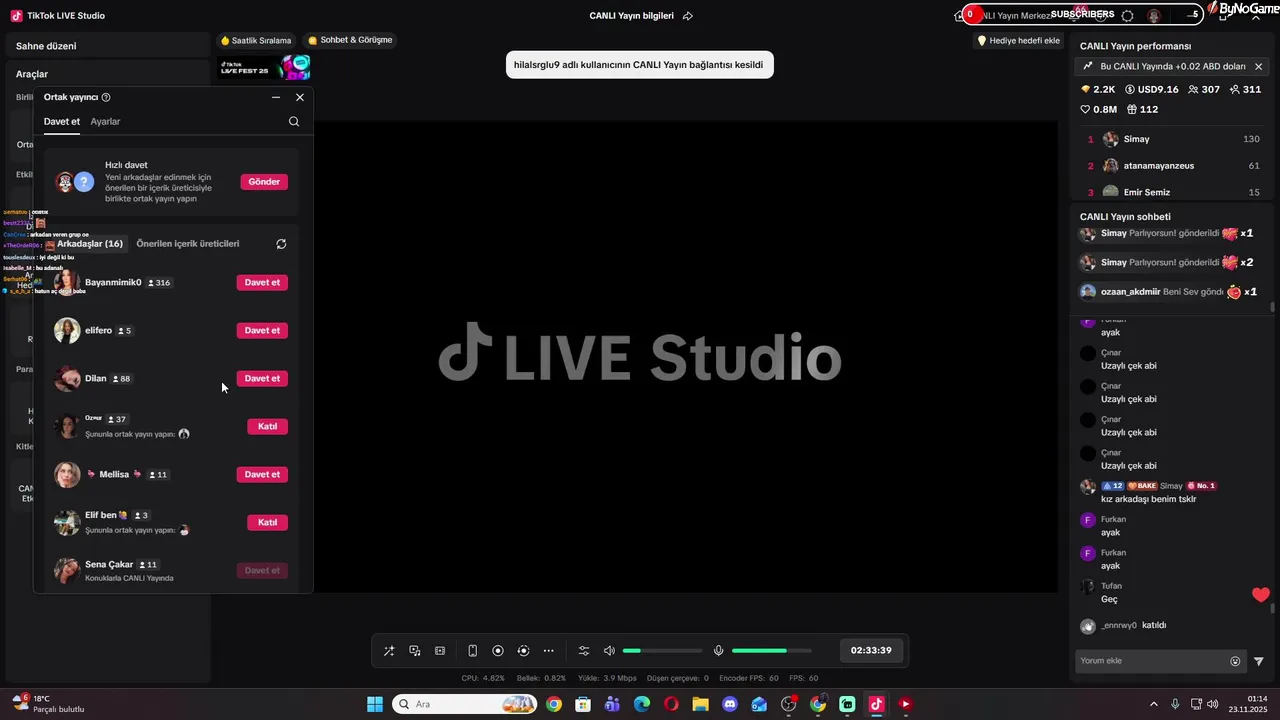Invite elifero to co-host
1280x720 pixels.
262,330
